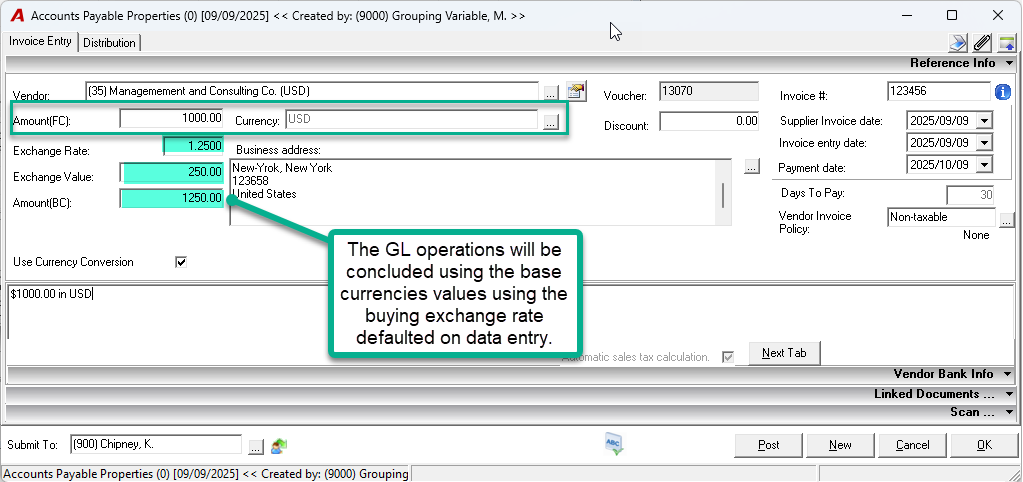This screenshot has height=482, width=1023.
Task: Click the Exchange Value field
Action: (x=172, y=172)
